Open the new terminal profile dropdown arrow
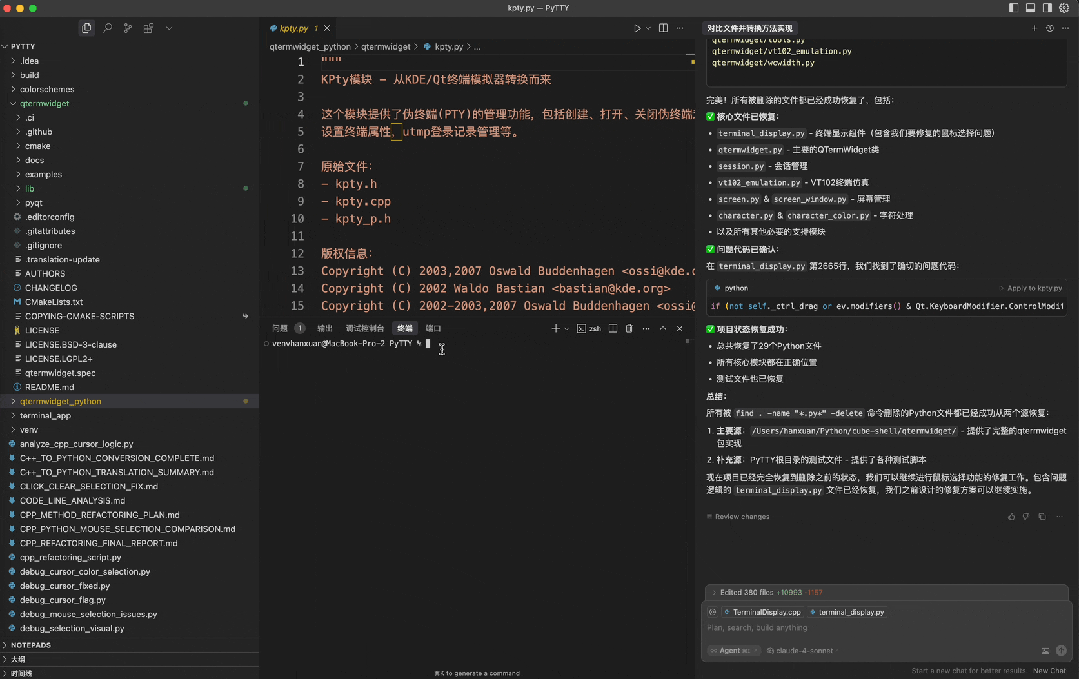 567,329
